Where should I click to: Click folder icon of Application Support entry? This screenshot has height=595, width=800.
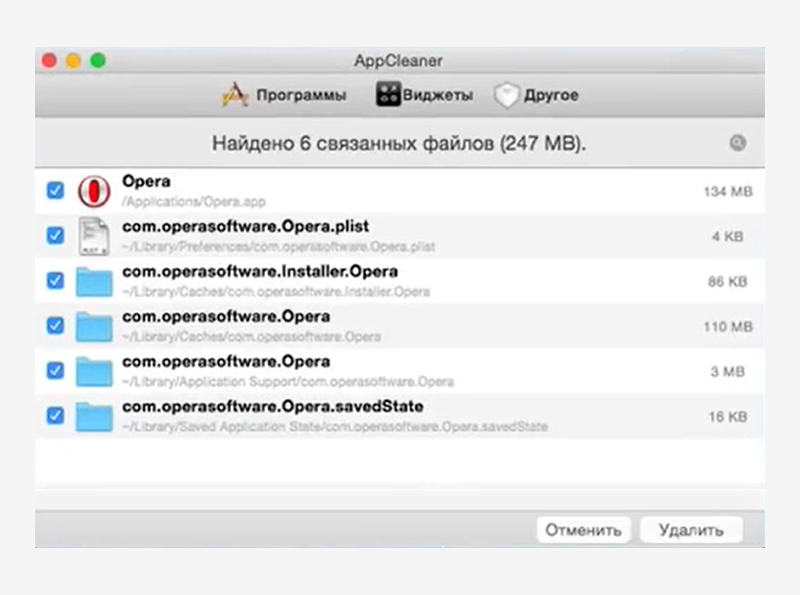94,371
